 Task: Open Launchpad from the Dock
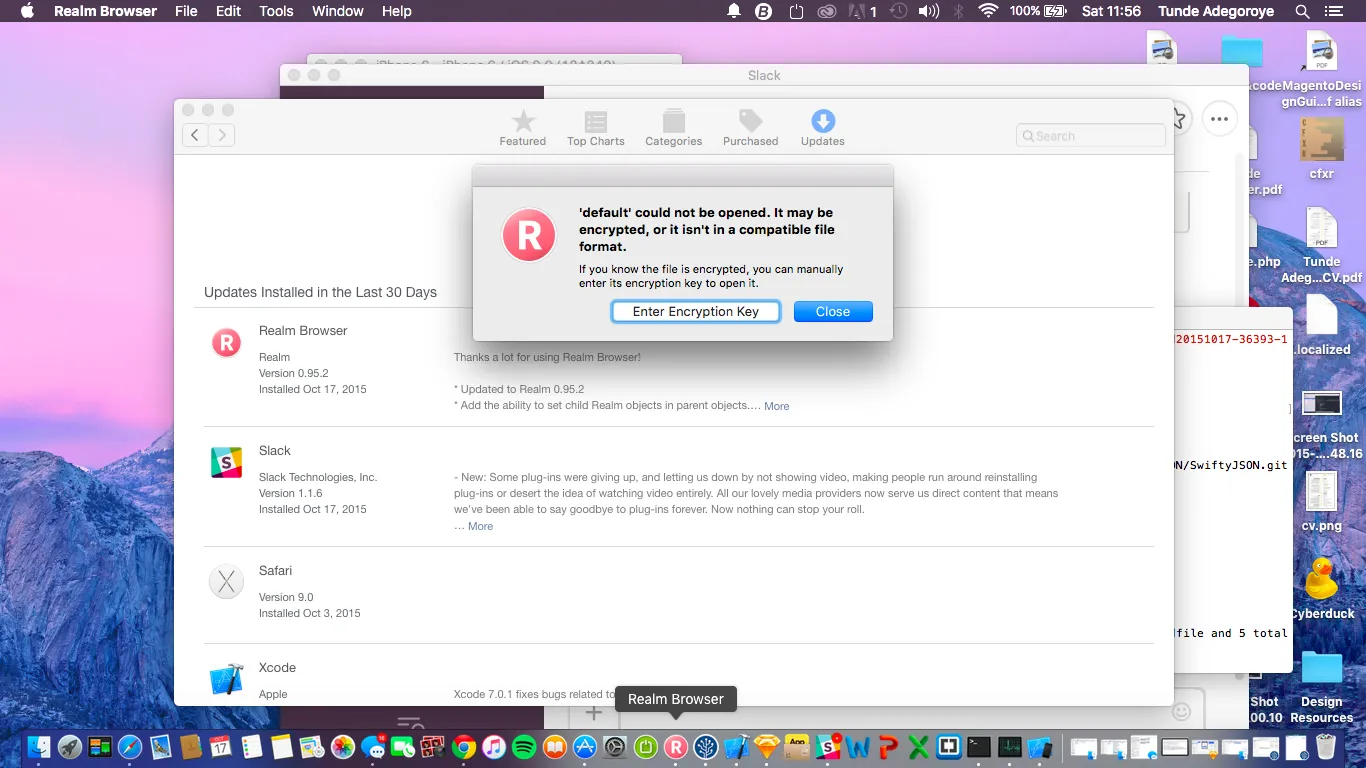(x=70, y=746)
